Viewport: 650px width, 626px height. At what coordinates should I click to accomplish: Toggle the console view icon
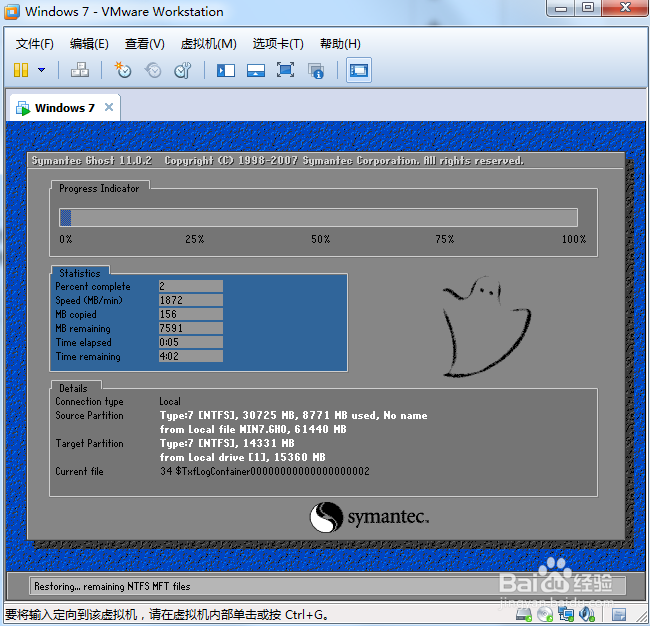point(359,70)
